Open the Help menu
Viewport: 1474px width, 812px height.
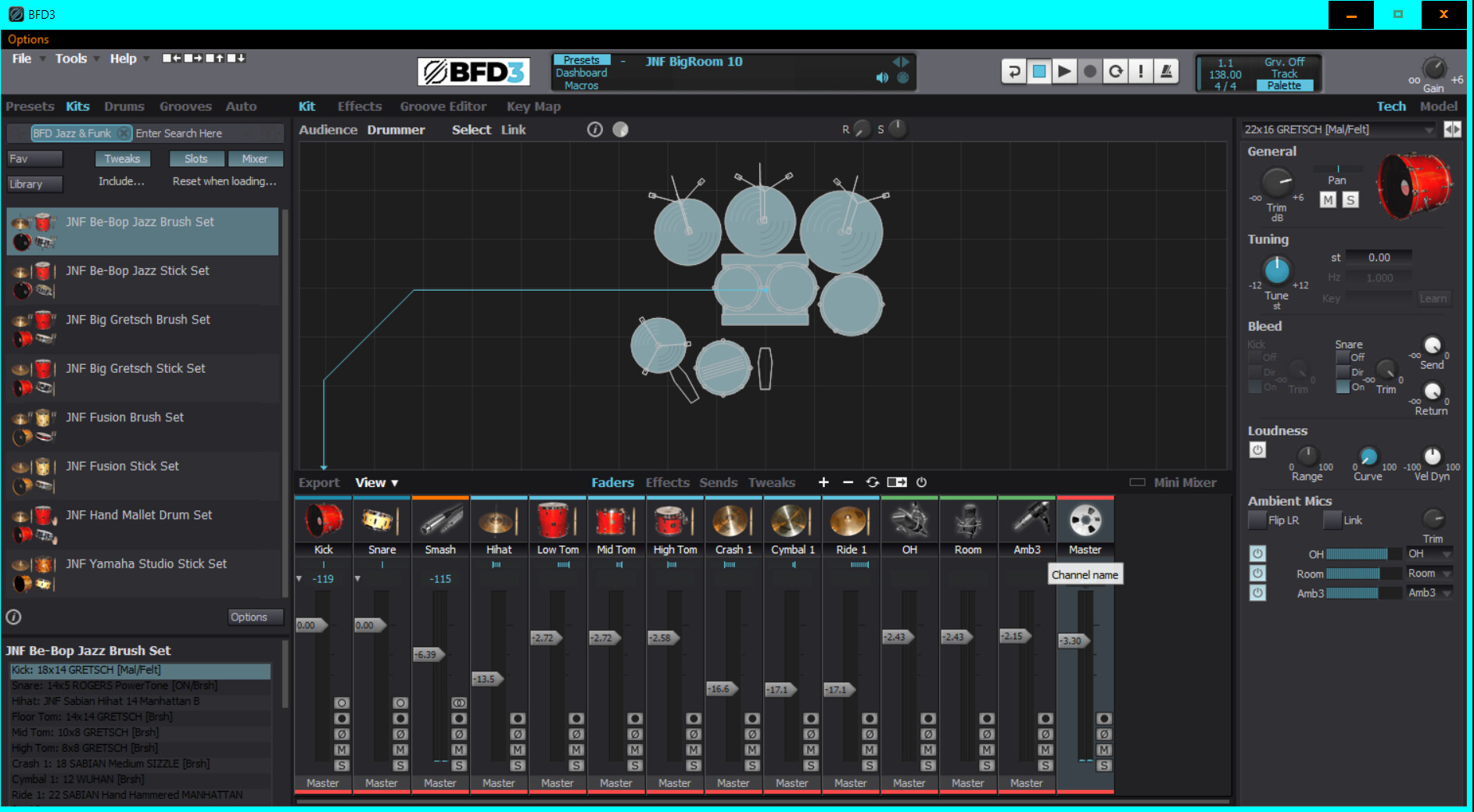click(123, 59)
